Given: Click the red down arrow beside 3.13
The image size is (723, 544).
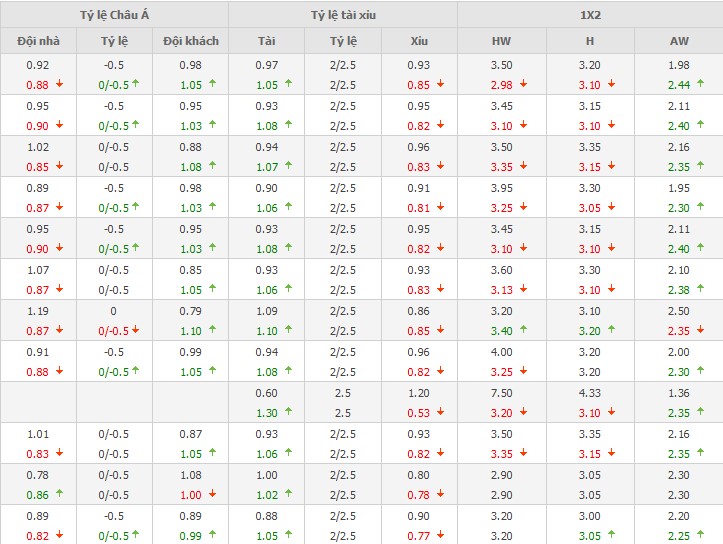Looking at the screenshot, I should (524, 290).
